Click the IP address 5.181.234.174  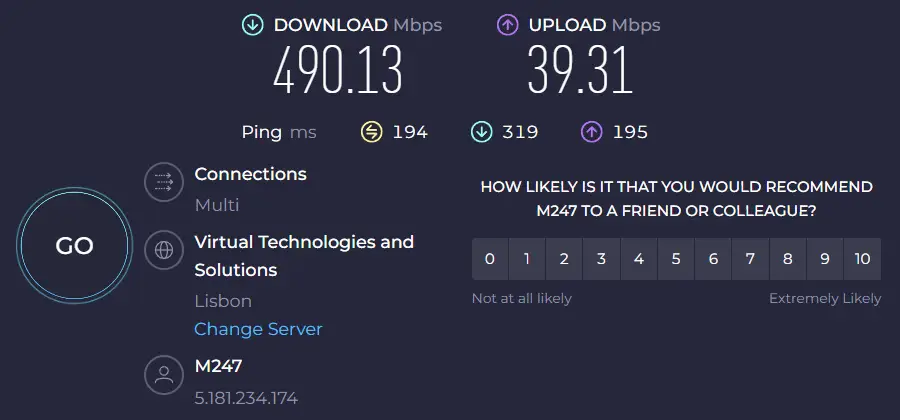246,398
